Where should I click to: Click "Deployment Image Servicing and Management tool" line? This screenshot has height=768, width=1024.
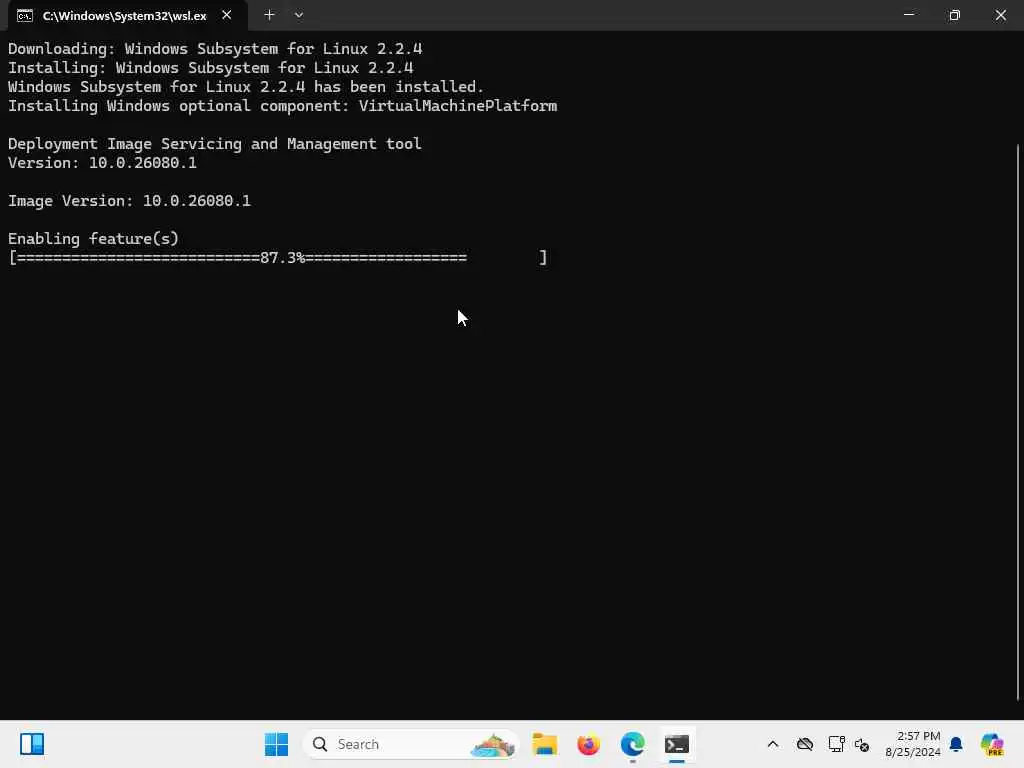pos(215,144)
